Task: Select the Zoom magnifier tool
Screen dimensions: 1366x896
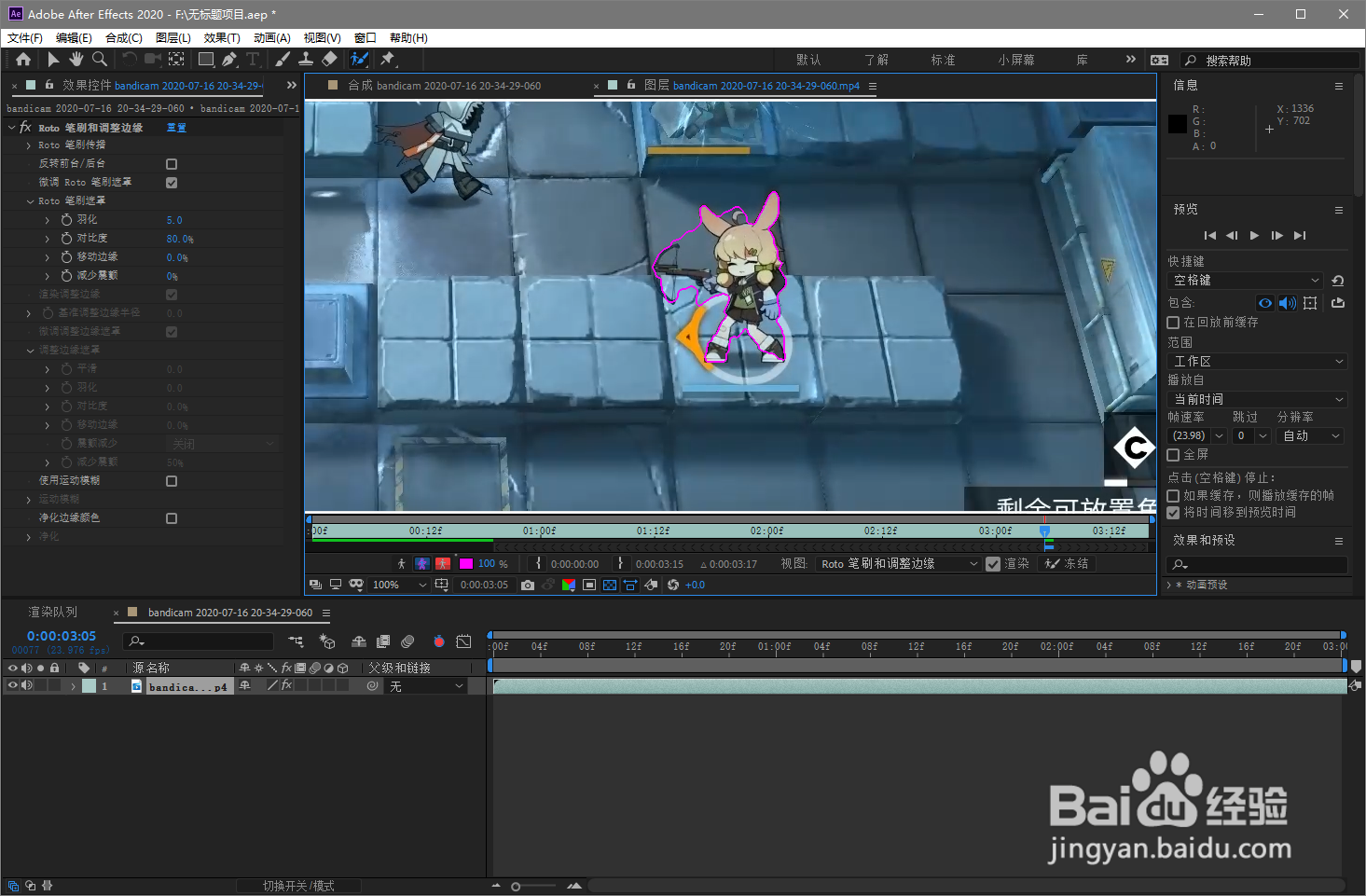Action: point(99,59)
